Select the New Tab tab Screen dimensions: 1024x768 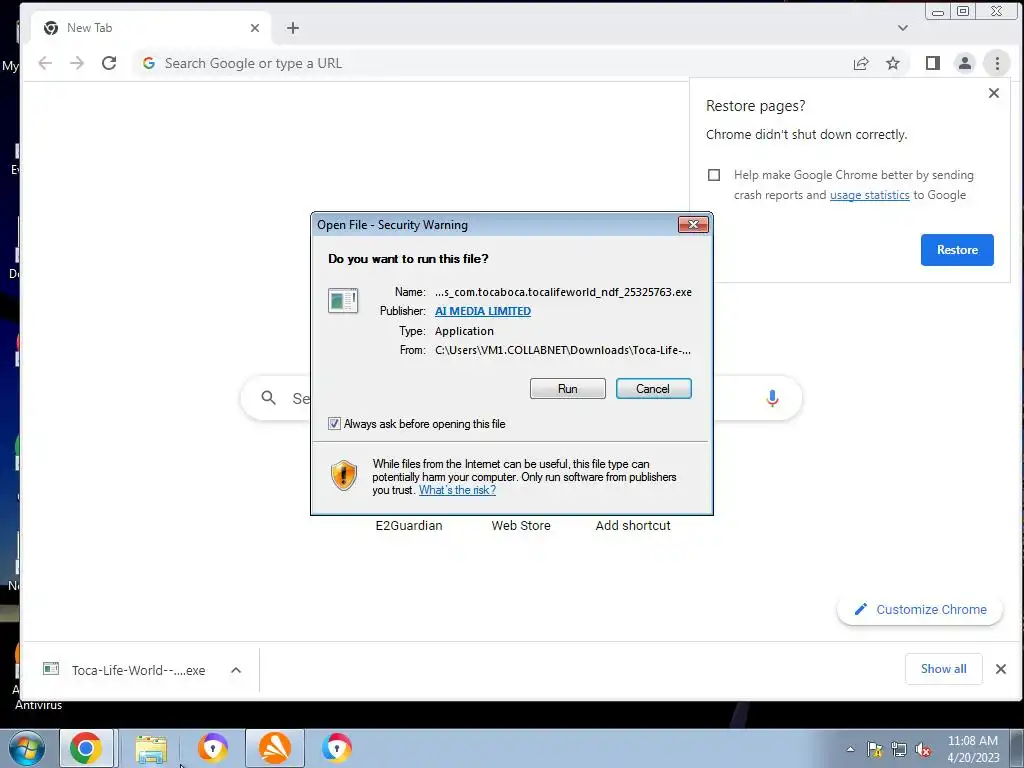[149, 28]
